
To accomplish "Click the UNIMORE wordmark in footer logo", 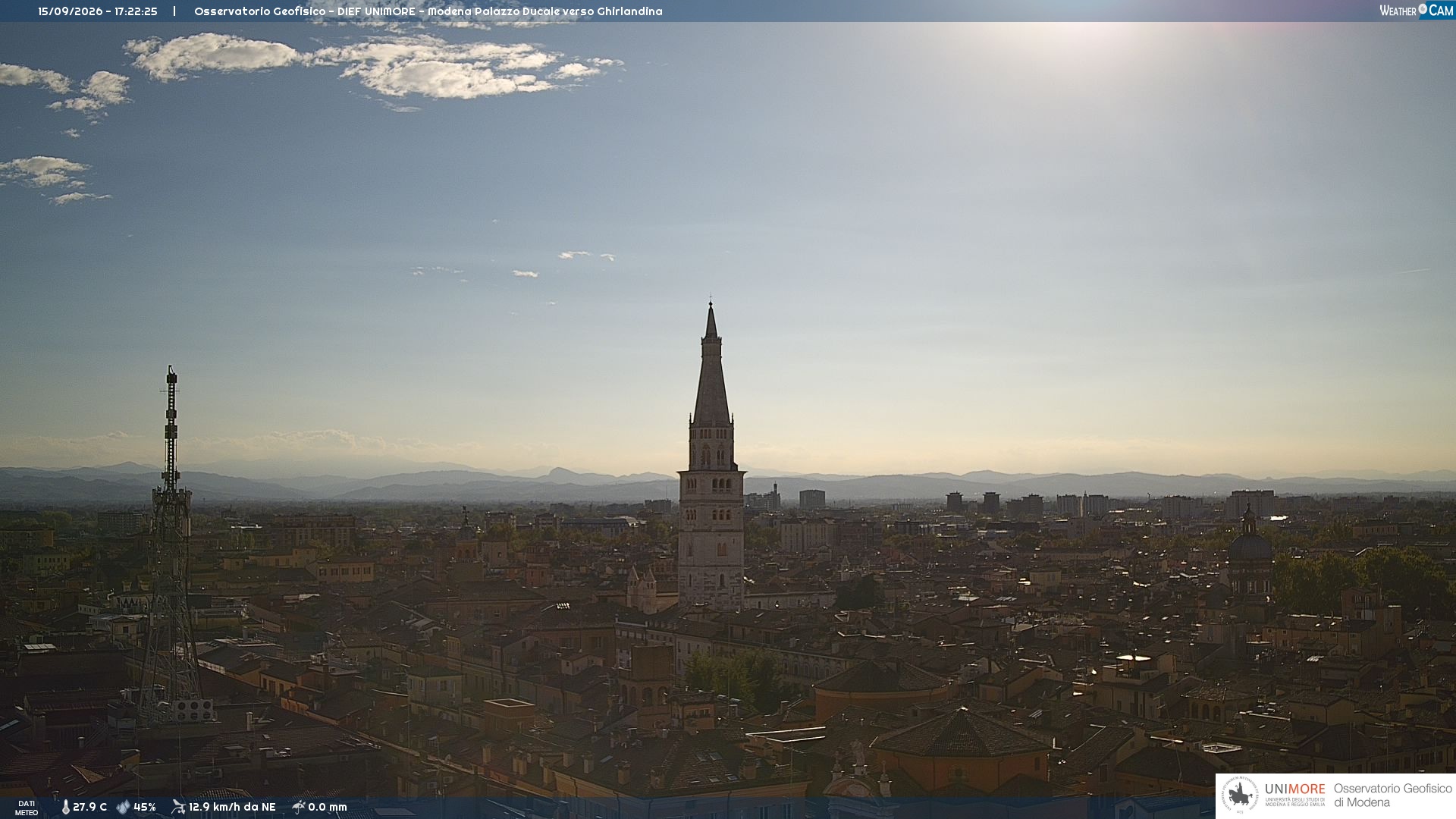I will tap(1294, 789).
